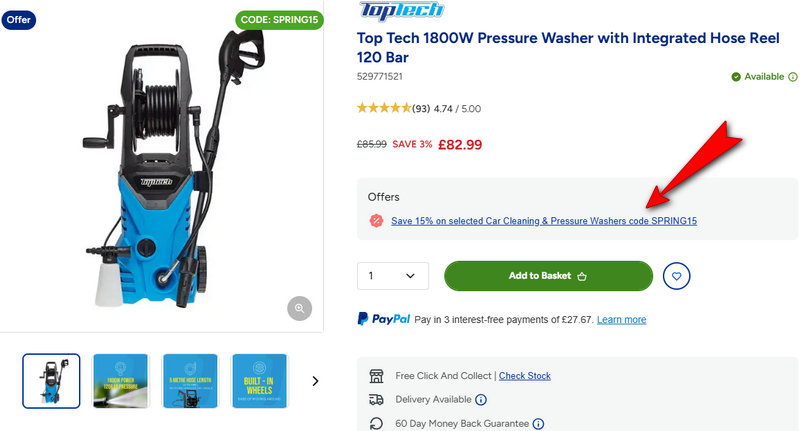Select the second product thumbnail
Viewport: 800px width, 431px height.
pyautogui.click(x=120, y=381)
